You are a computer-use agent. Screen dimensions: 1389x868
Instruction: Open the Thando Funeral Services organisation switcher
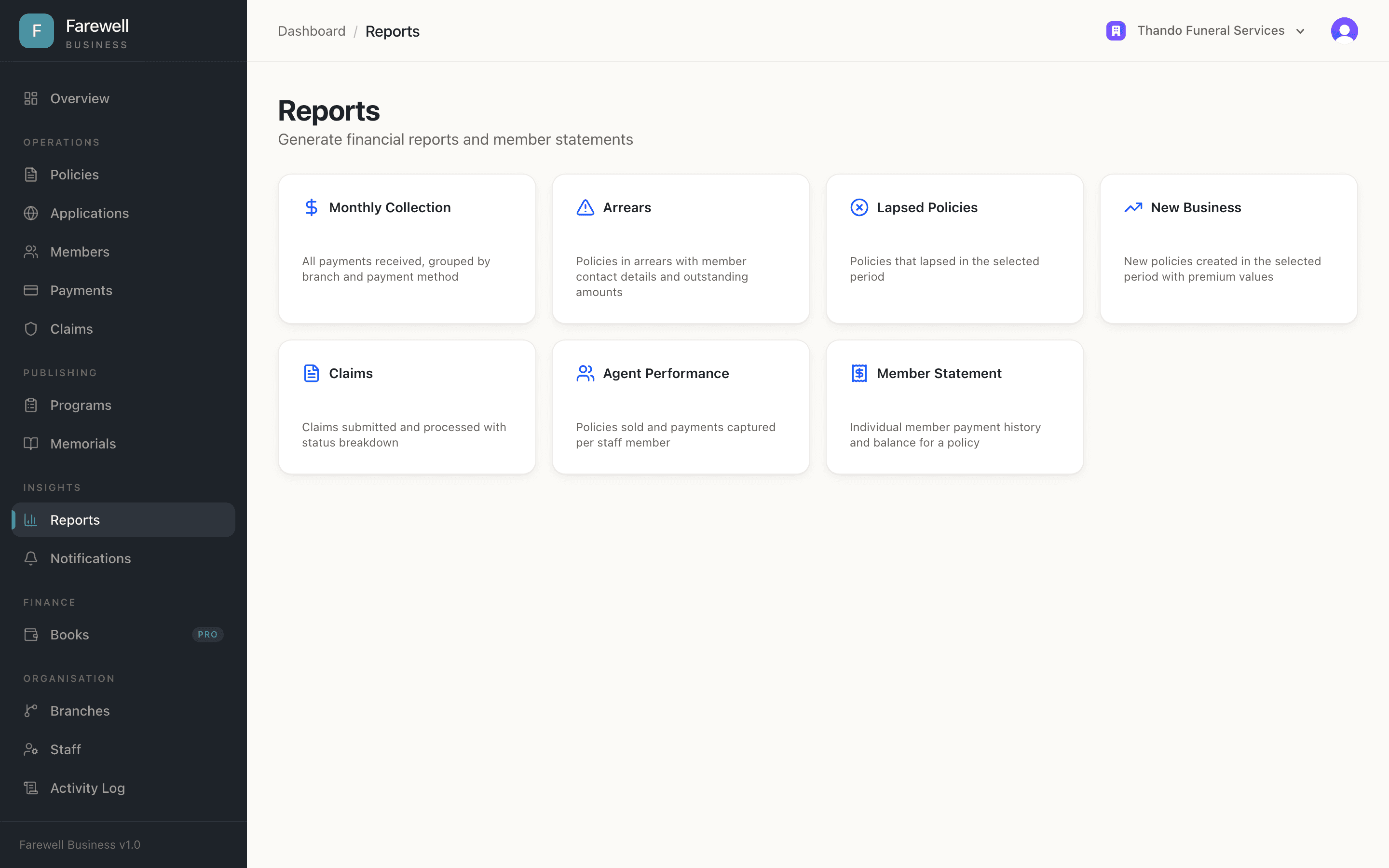tap(1206, 30)
